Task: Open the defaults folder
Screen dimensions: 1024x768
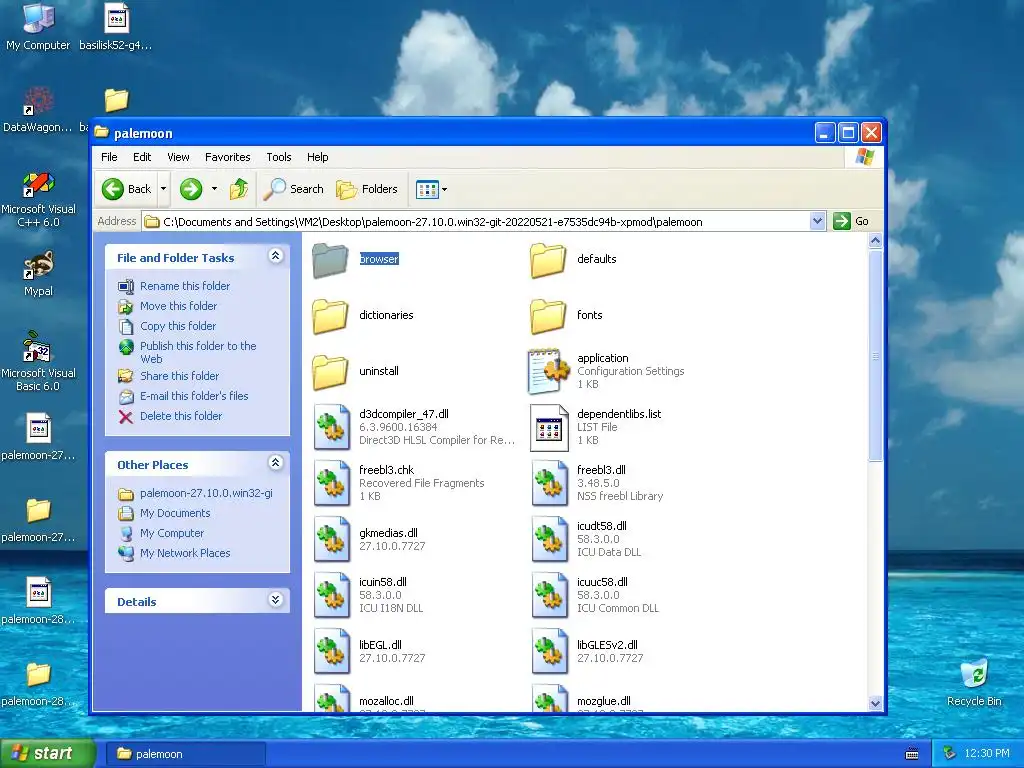Action: [x=548, y=260]
